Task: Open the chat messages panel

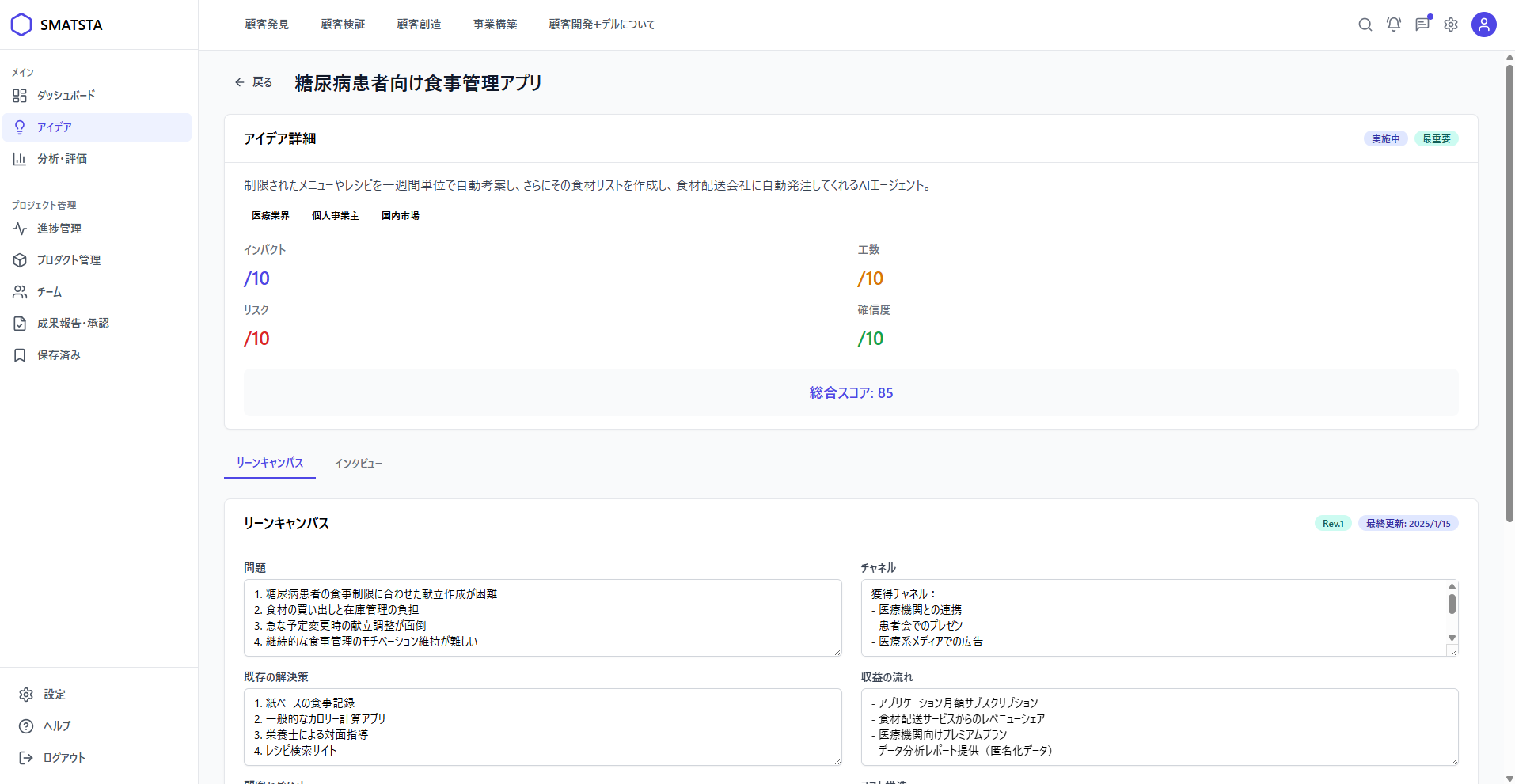Action: pos(1422,25)
